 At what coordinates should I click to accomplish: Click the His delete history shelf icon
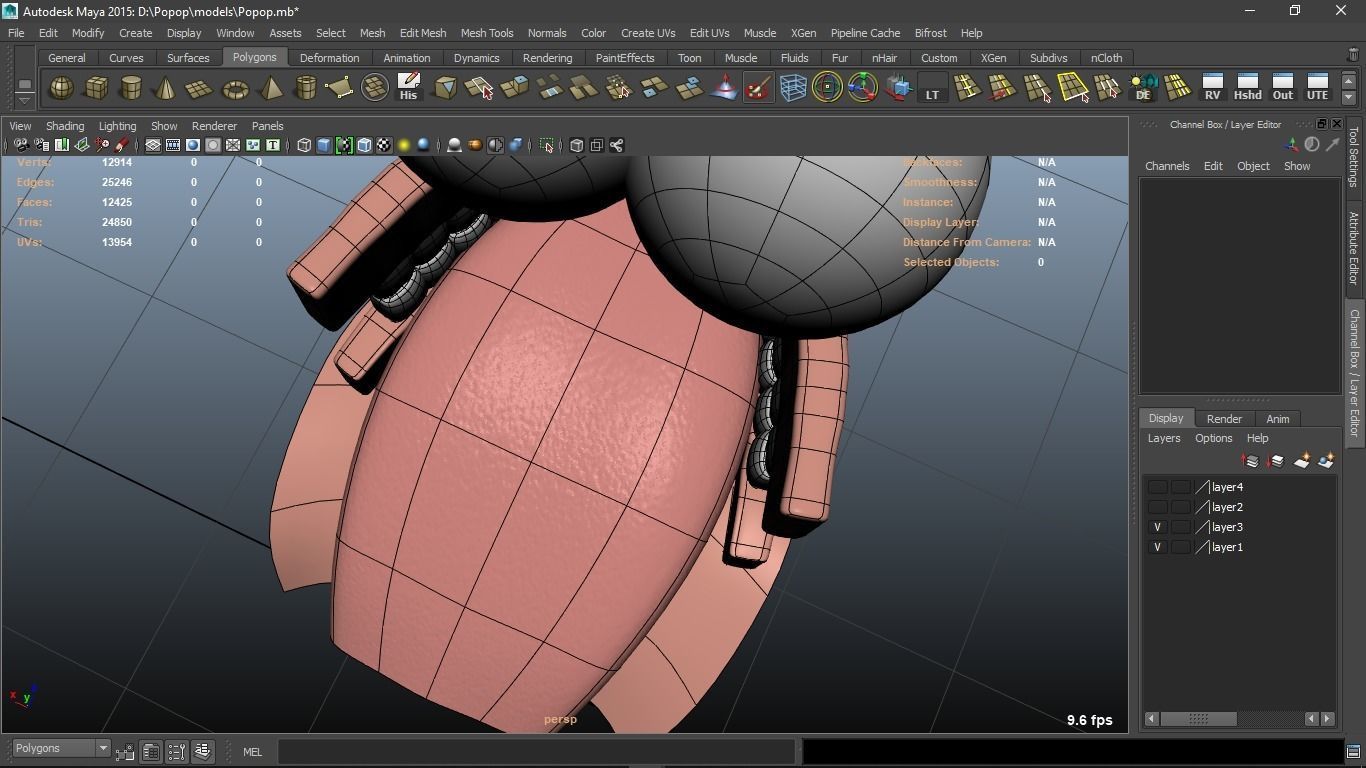tap(408, 88)
